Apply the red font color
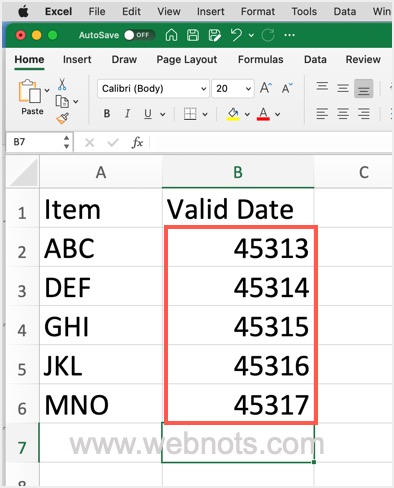Viewport: 394px width, 488px height. point(263,114)
